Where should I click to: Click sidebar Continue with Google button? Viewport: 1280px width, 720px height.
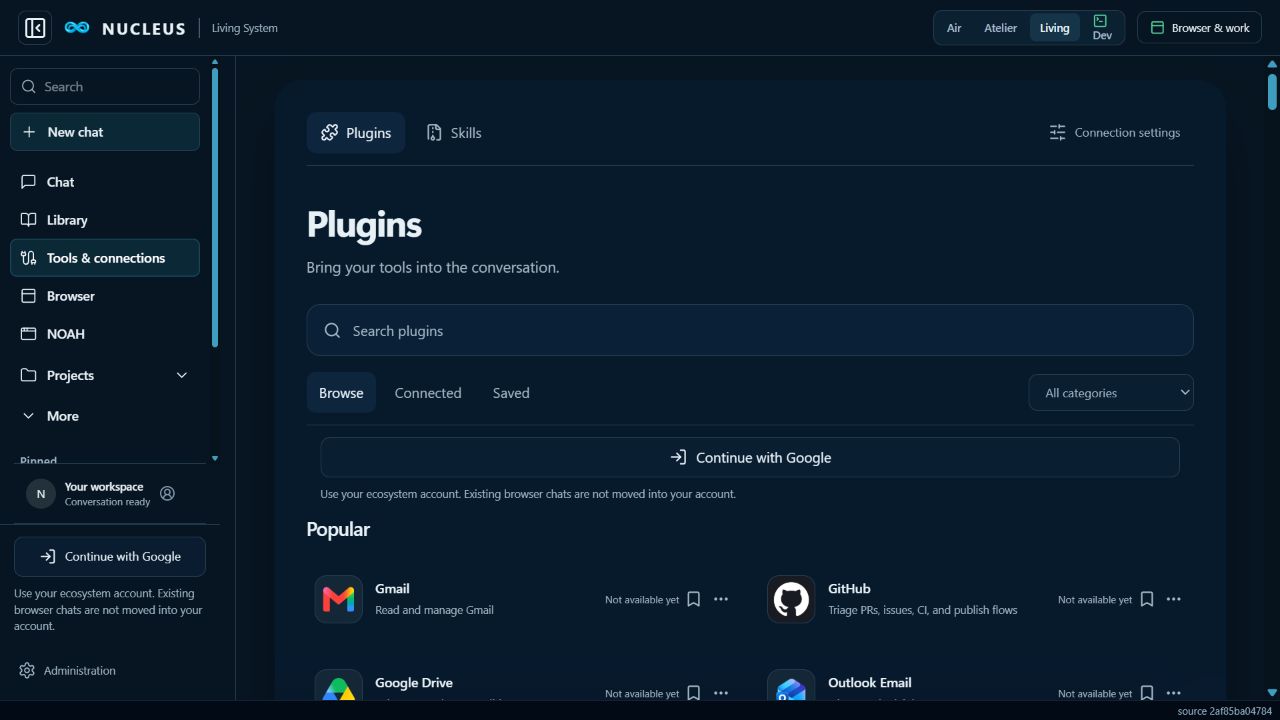point(110,557)
